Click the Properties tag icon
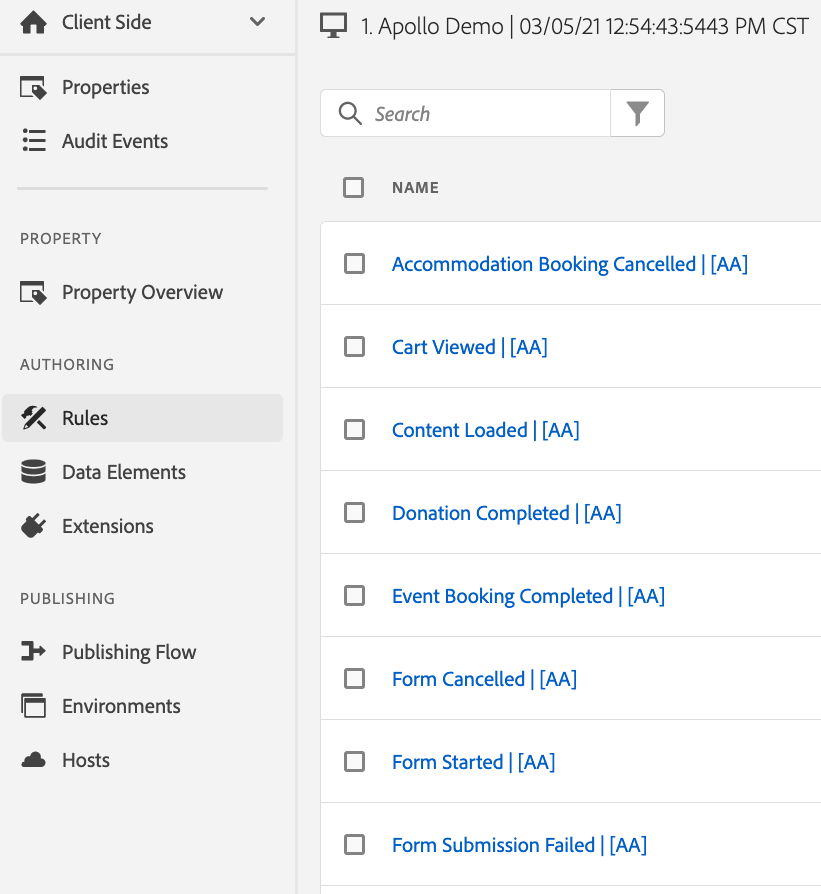 pyautogui.click(x=33, y=87)
